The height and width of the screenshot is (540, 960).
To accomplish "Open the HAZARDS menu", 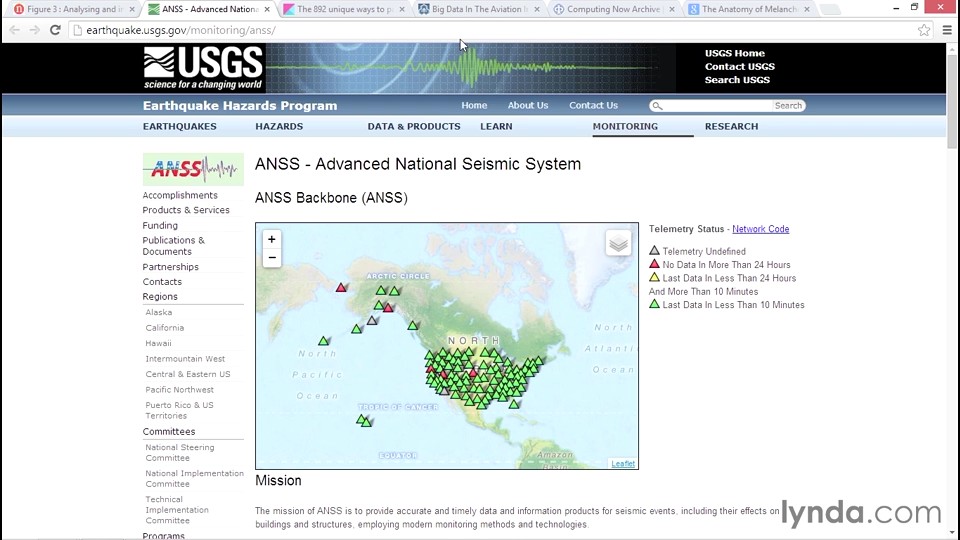I will point(279,126).
